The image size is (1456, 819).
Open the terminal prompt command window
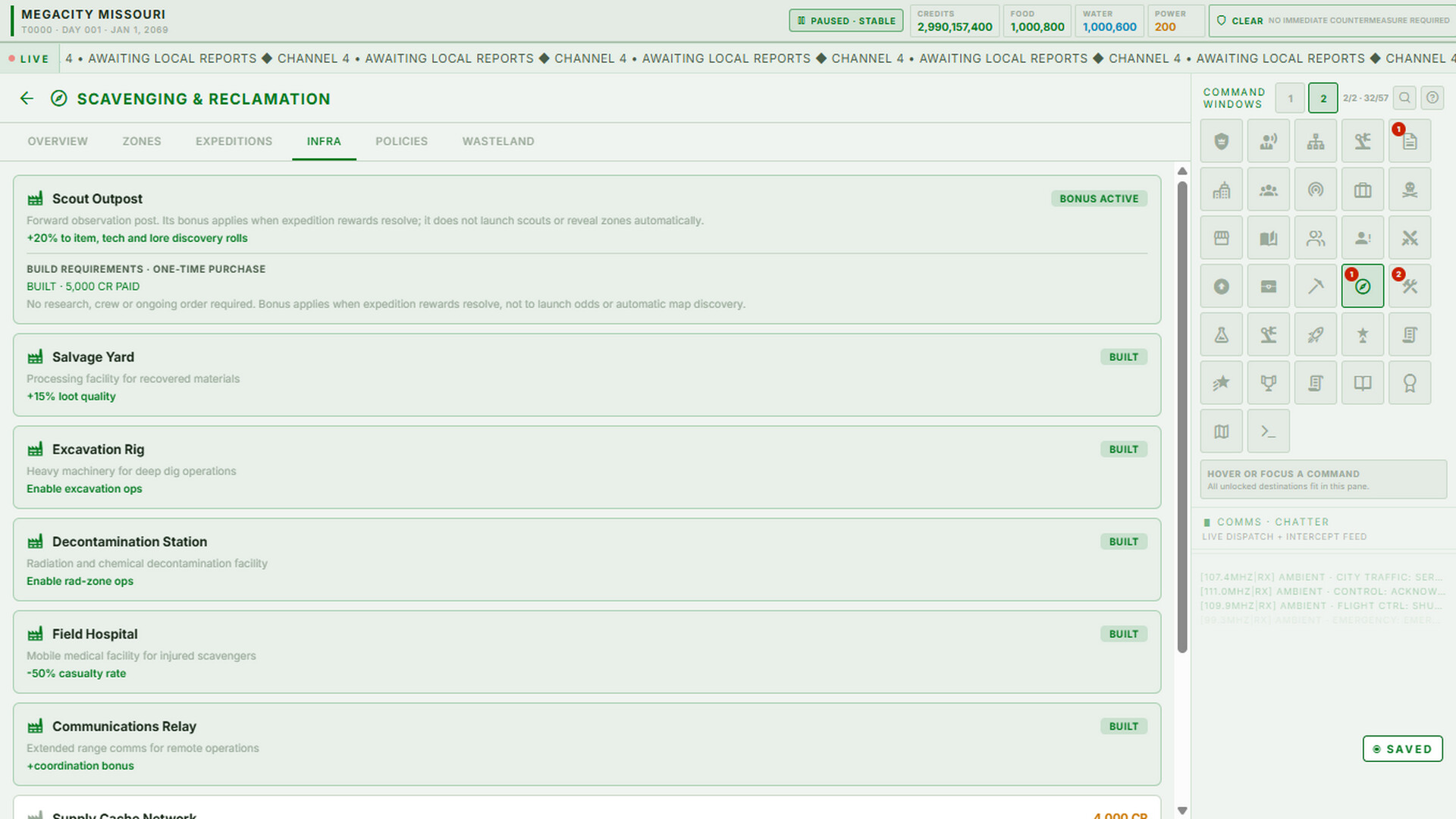click(1268, 431)
